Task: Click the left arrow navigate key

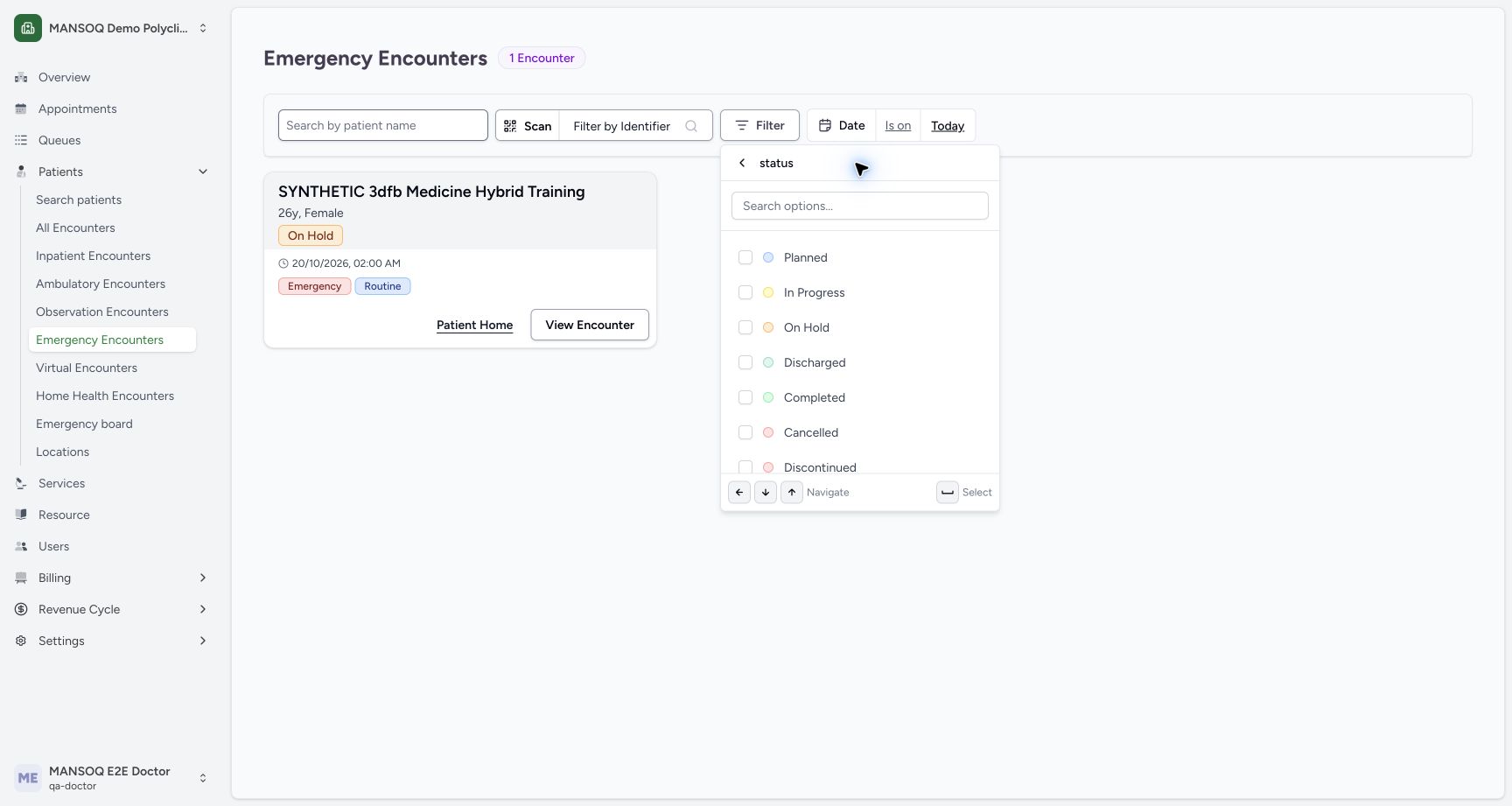Action: coord(739,492)
